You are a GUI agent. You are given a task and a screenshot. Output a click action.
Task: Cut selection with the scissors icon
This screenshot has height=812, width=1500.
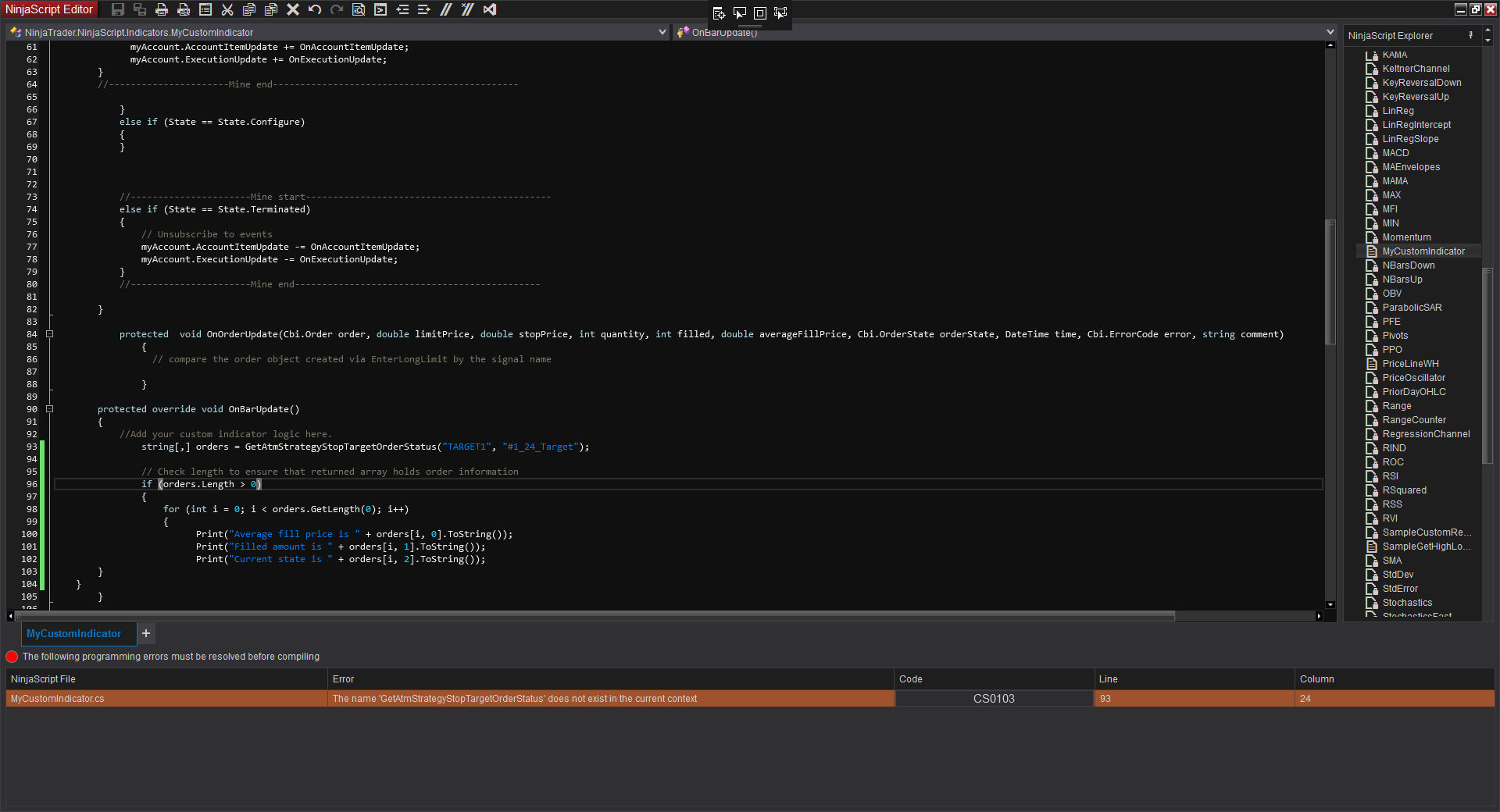(227, 9)
